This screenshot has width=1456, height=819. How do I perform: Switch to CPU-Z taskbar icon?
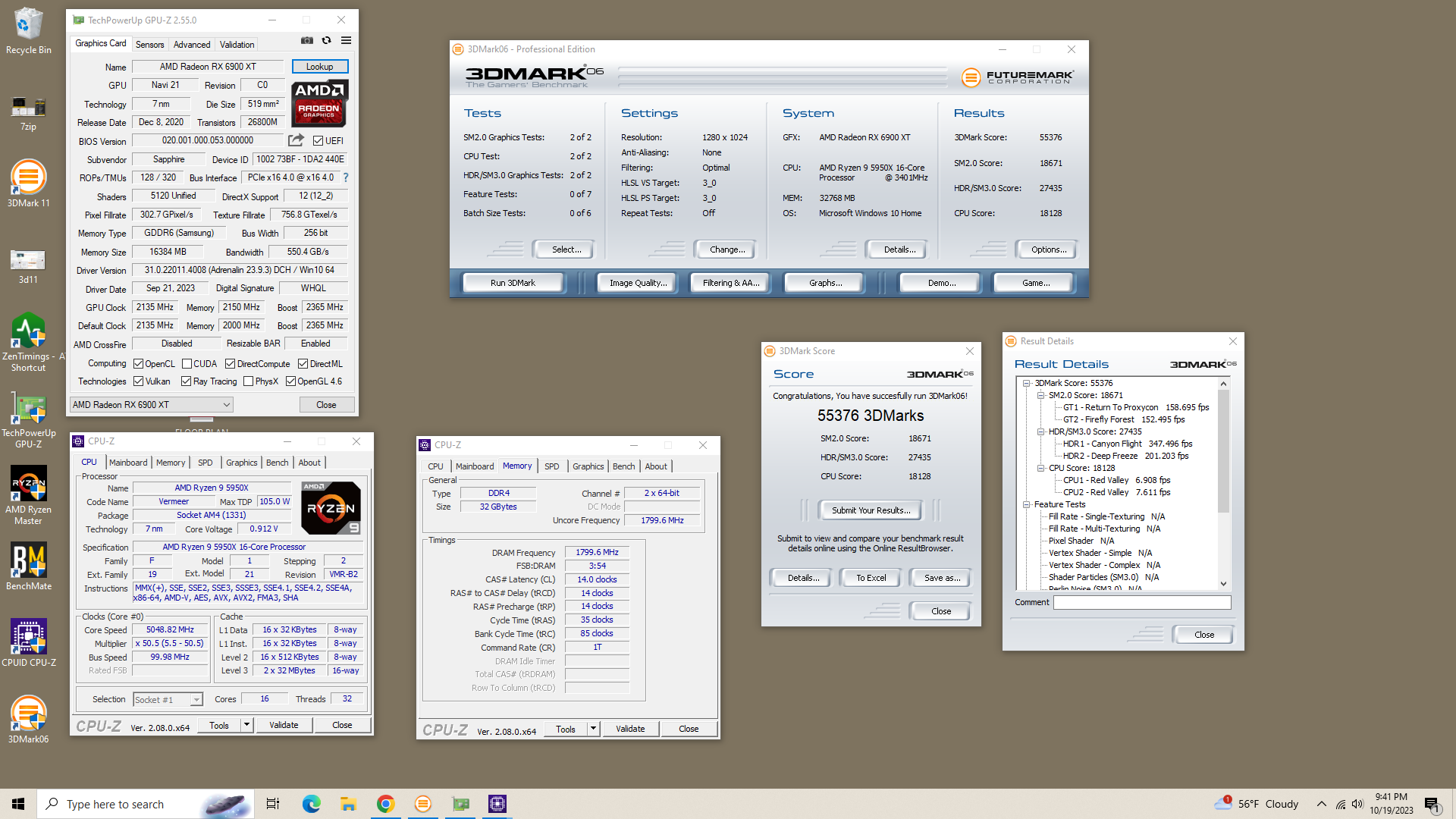click(497, 804)
